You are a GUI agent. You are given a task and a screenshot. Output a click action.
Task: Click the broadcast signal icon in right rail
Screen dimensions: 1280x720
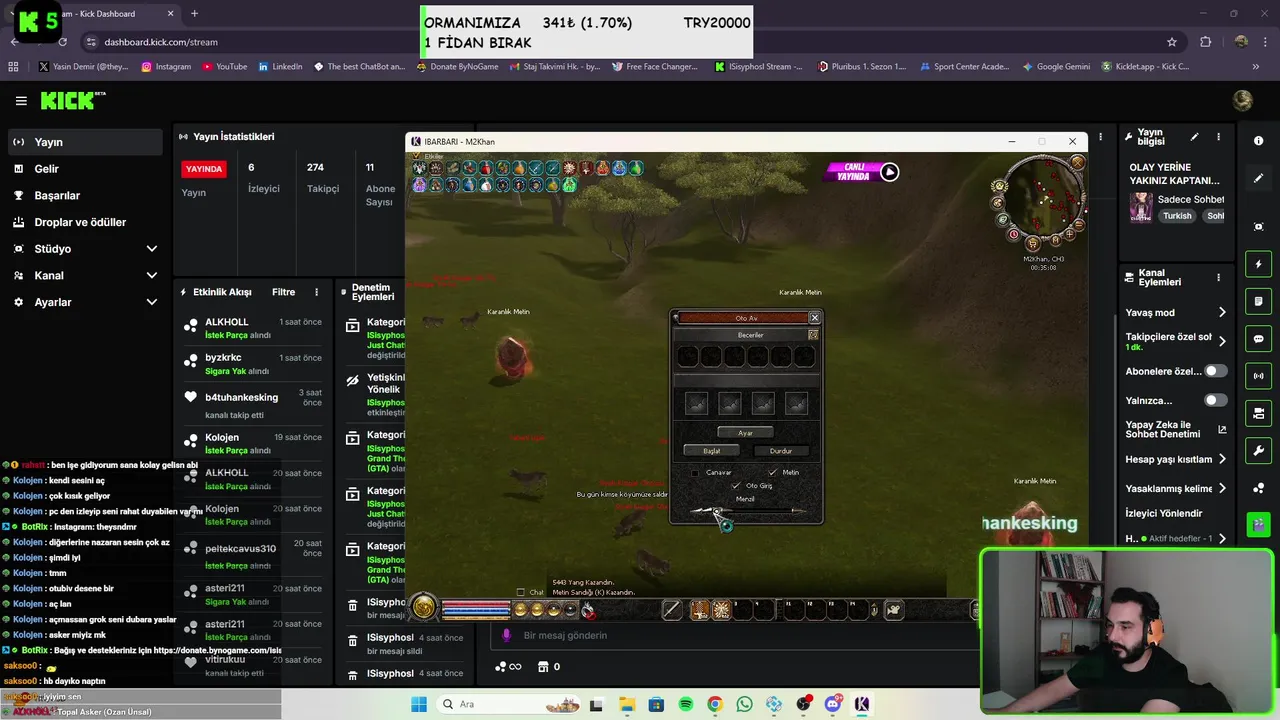tap(1258, 376)
